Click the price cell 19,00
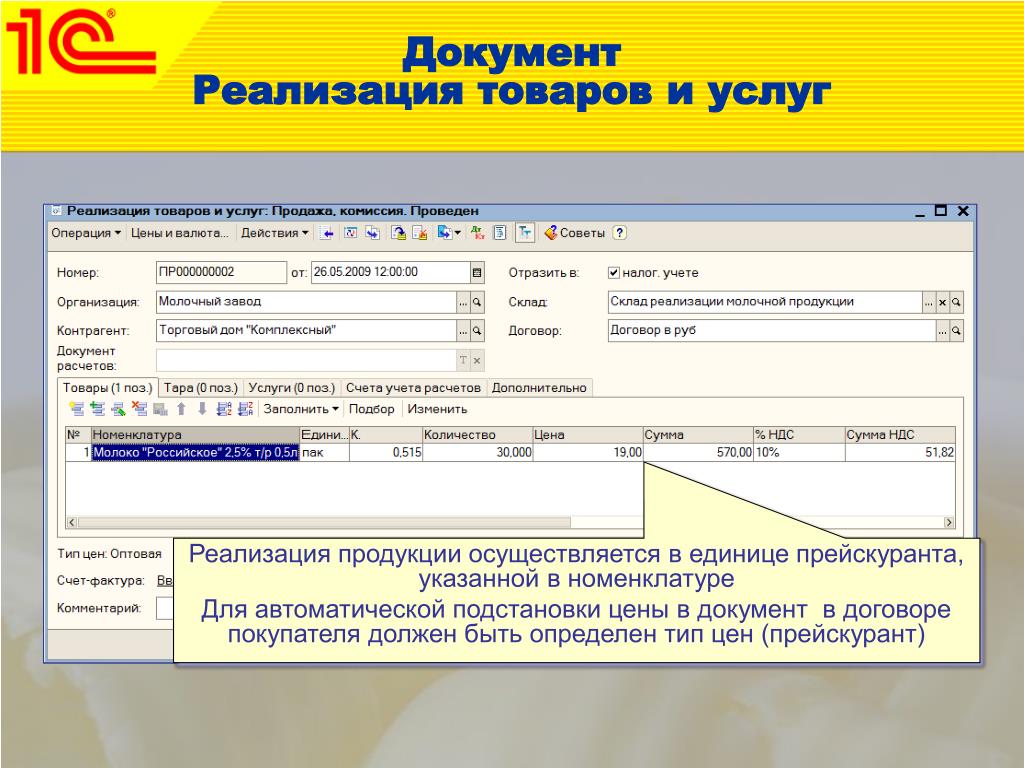This screenshot has width=1024, height=768. point(588,453)
